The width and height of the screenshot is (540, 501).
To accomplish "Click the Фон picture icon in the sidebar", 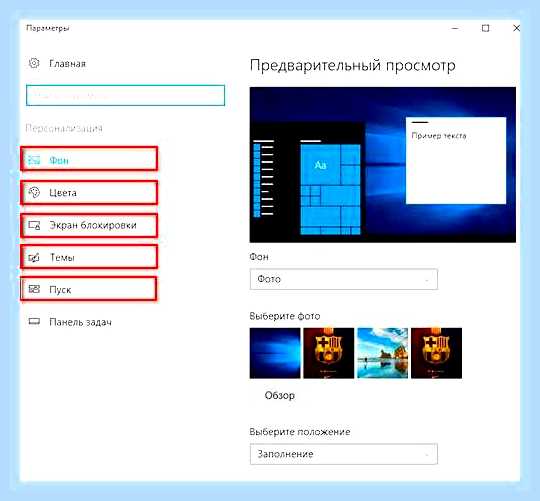I will click(34, 160).
